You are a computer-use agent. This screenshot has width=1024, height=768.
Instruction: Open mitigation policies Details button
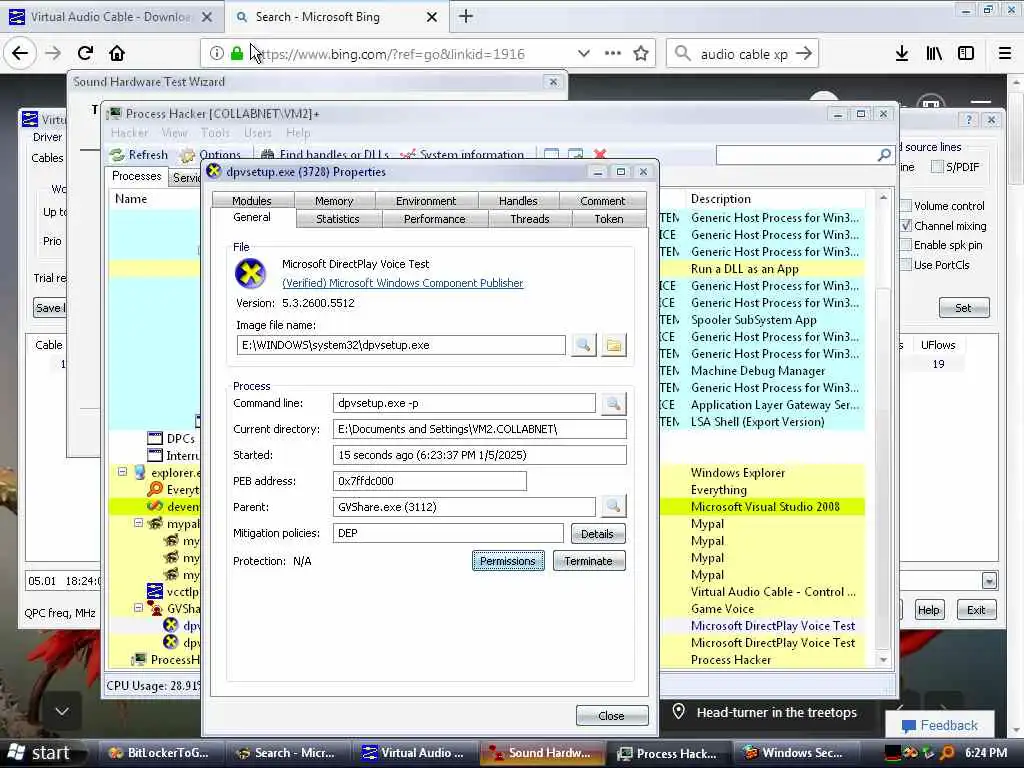click(x=598, y=534)
